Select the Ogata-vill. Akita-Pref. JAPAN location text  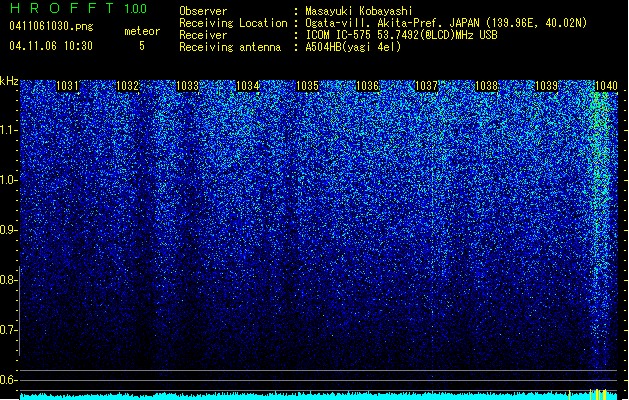pyautogui.click(x=446, y=23)
